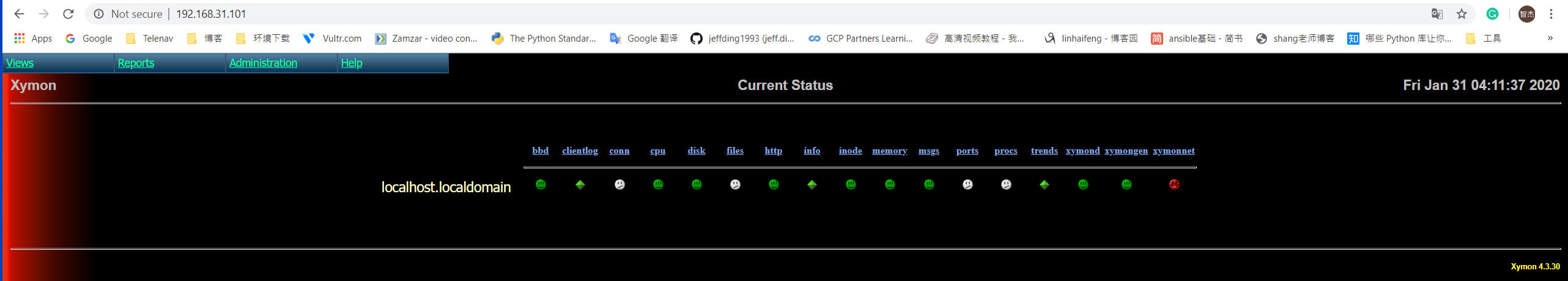Bookmark this page with the star icon

pyautogui.click(x=1462, y=13)
